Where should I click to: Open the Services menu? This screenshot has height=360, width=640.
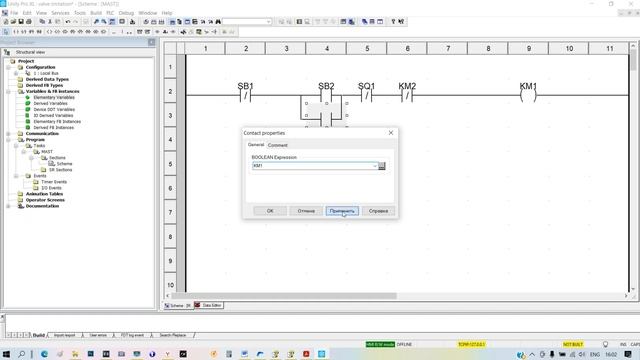coord(60,13)
